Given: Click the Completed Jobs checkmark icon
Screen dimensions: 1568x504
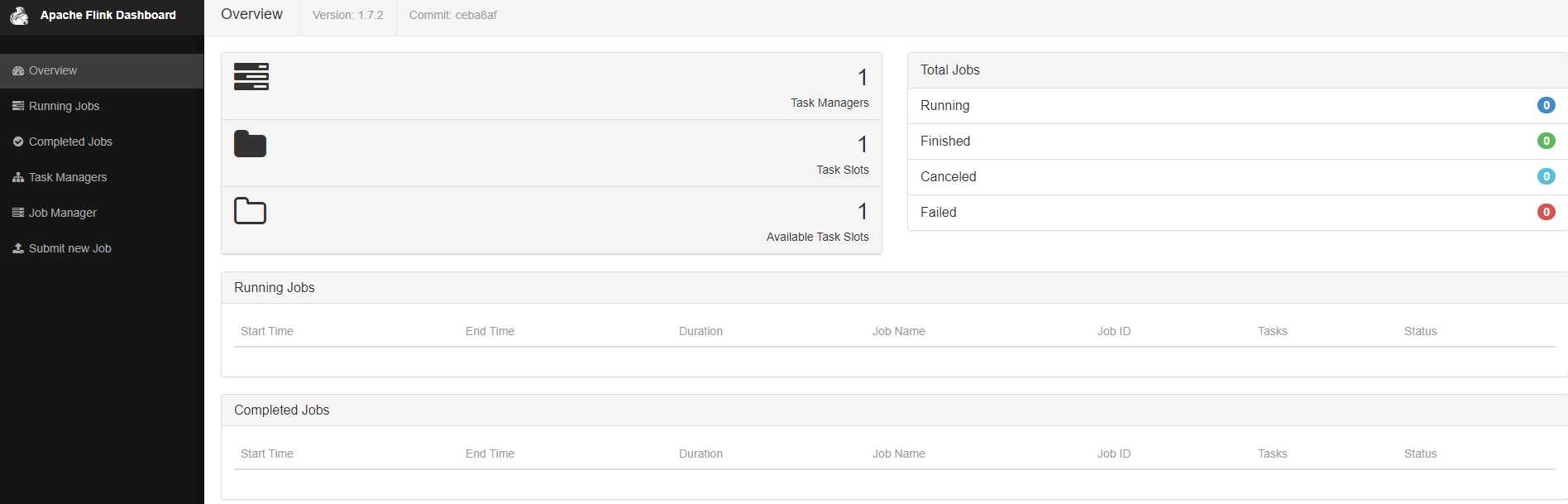Looking at the screenshot, I should pyautogui.click(x=18, y=142).
